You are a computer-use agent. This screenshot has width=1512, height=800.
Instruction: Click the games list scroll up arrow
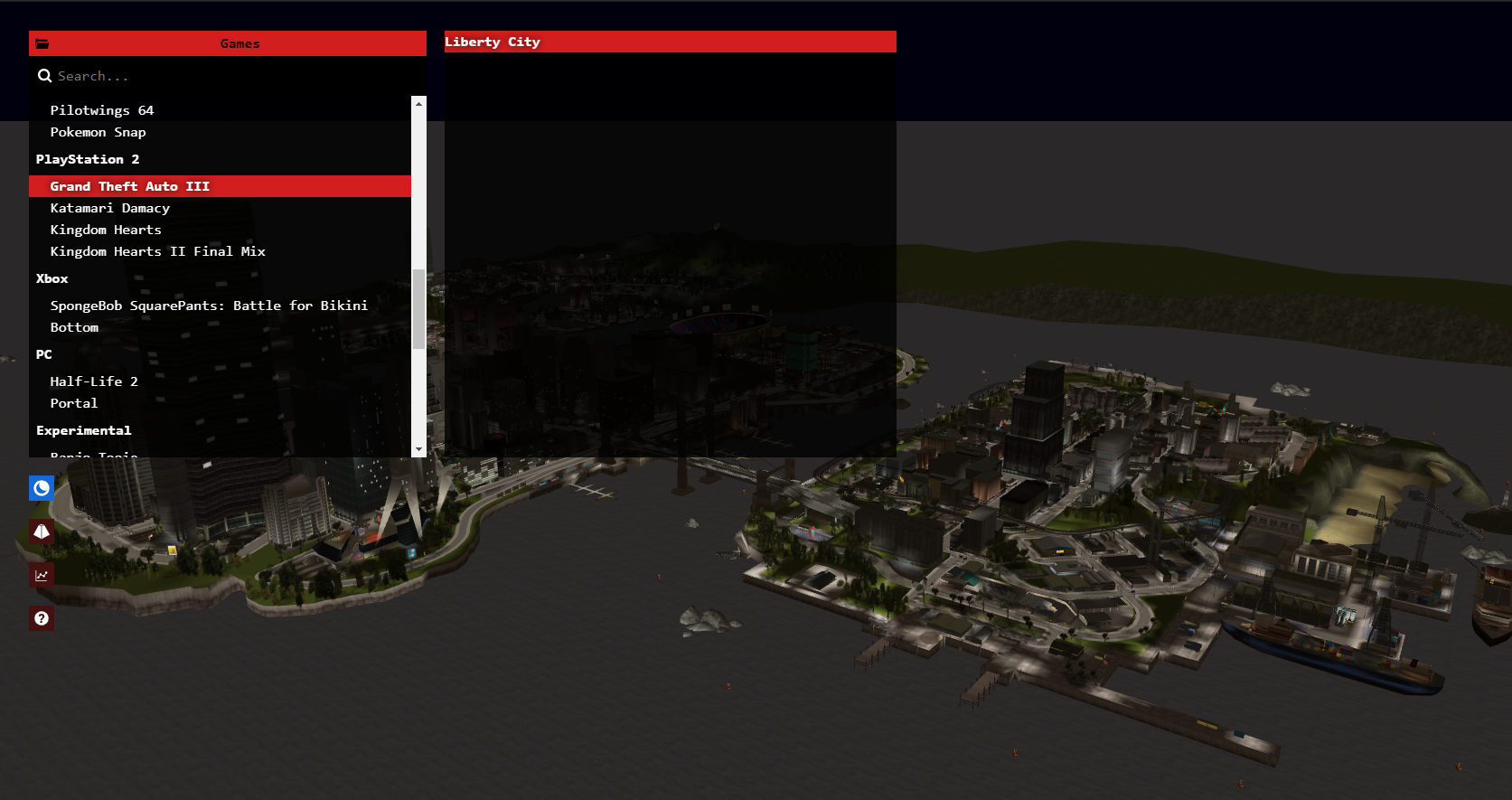[418, 104]
